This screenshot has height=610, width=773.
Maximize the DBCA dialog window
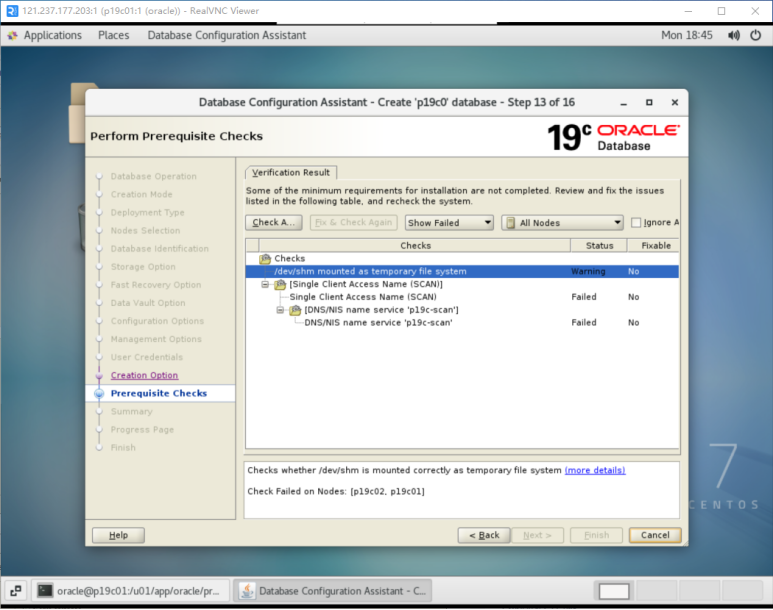point(649,103)
